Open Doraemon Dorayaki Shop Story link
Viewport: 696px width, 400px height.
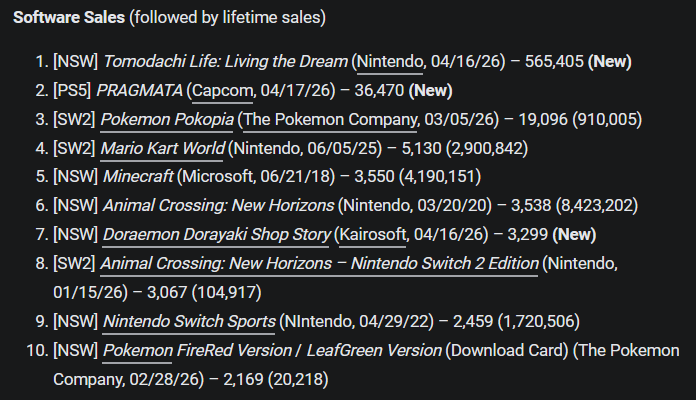(216, 236)
